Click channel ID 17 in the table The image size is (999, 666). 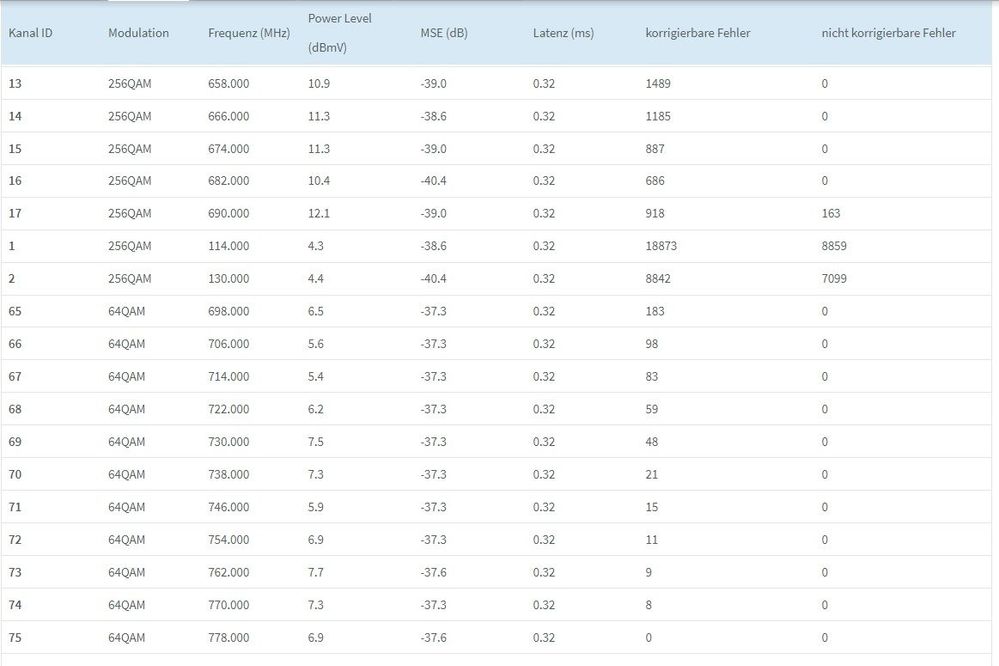15,213
